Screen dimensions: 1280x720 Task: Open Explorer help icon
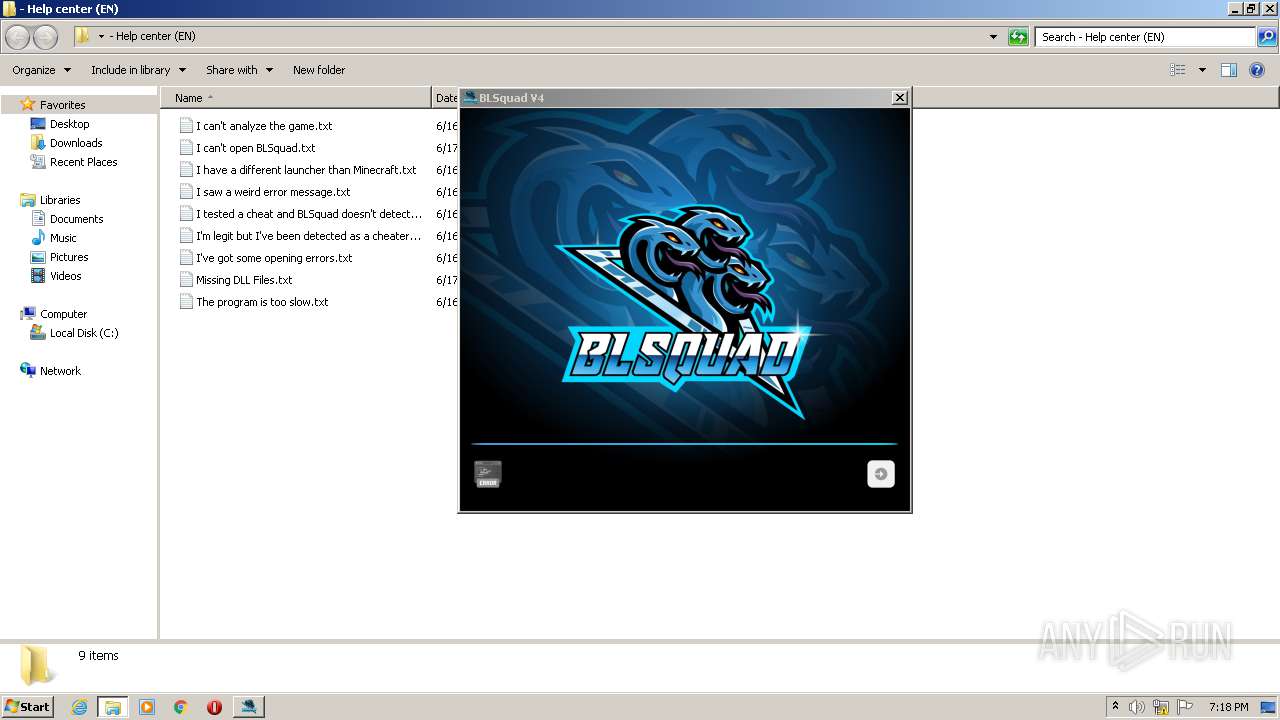click(1257, 70)
